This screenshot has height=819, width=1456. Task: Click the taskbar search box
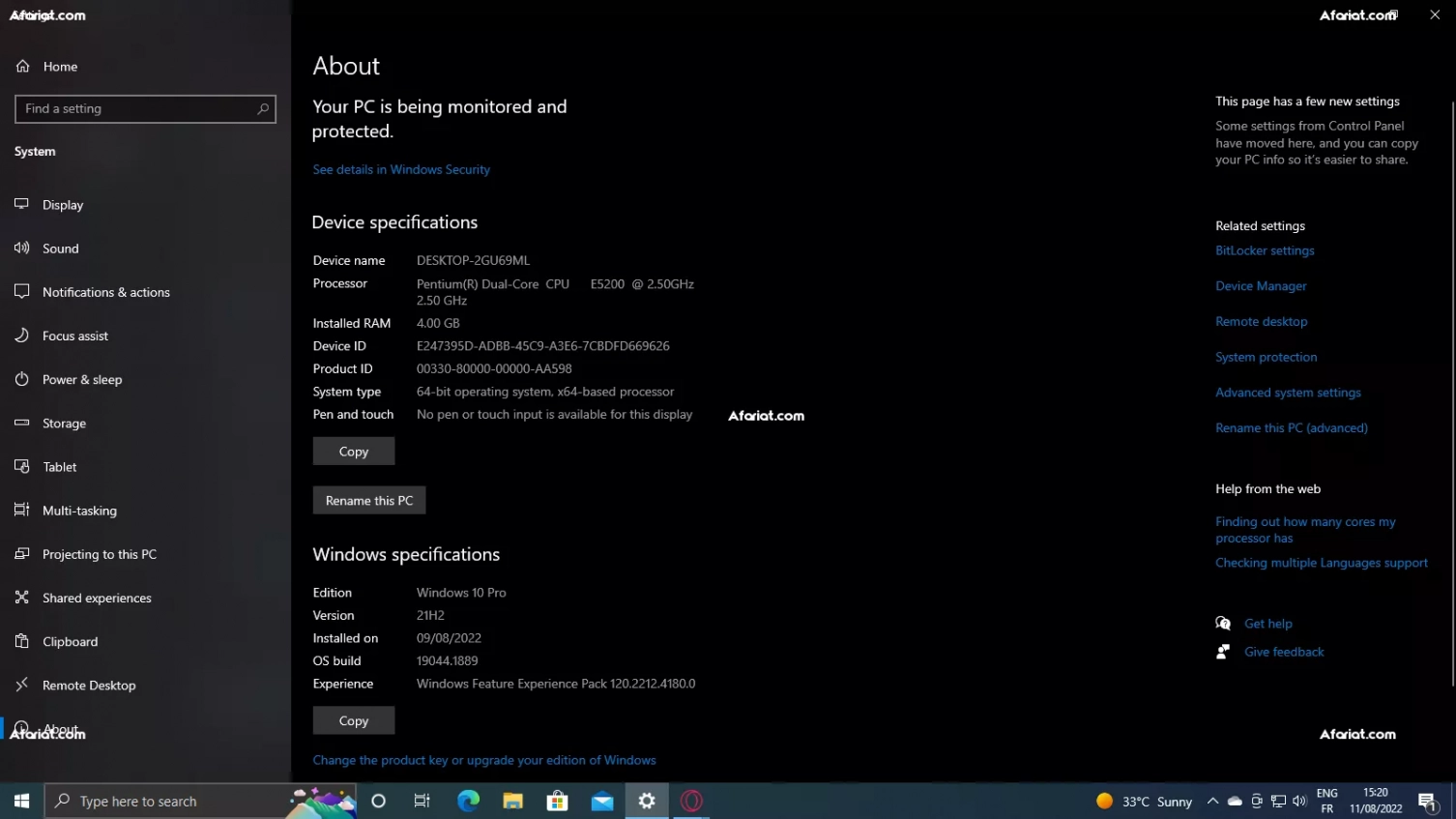coord(200,801)
